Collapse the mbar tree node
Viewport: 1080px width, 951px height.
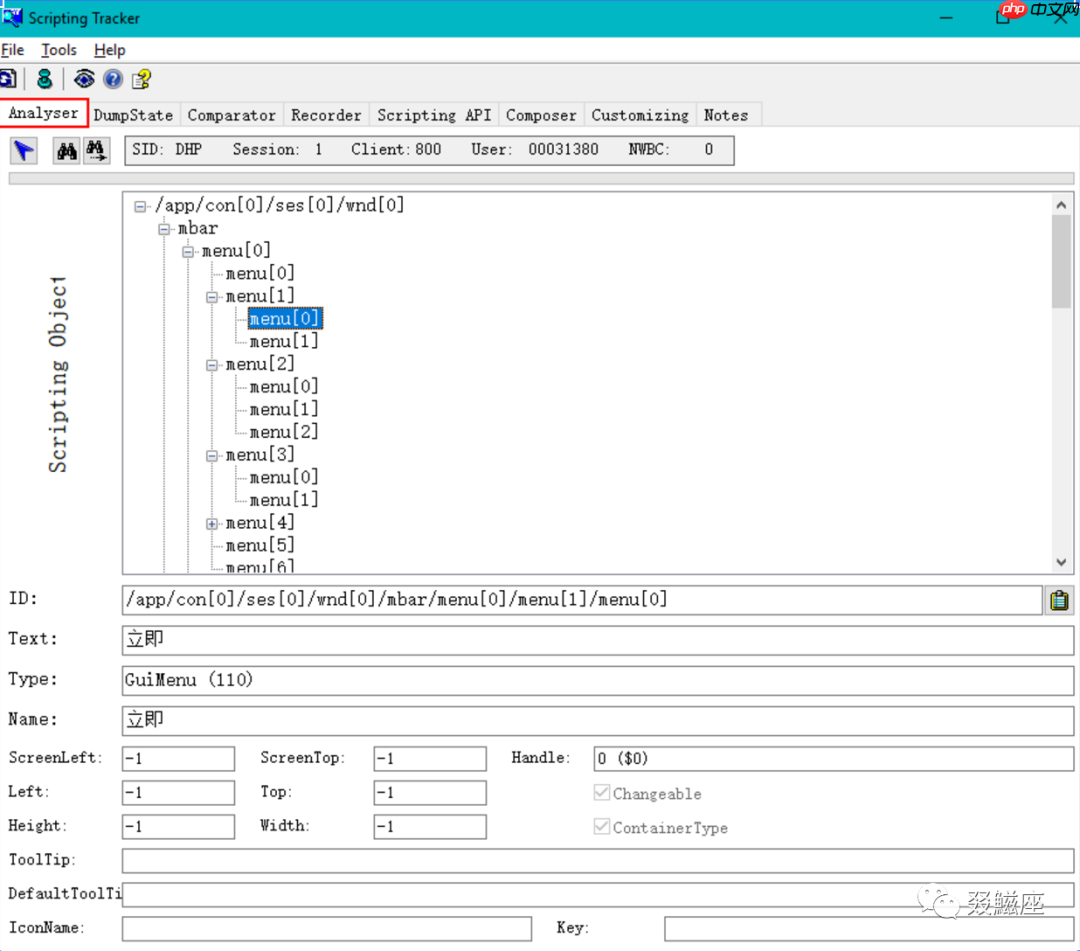click(165, 228)
